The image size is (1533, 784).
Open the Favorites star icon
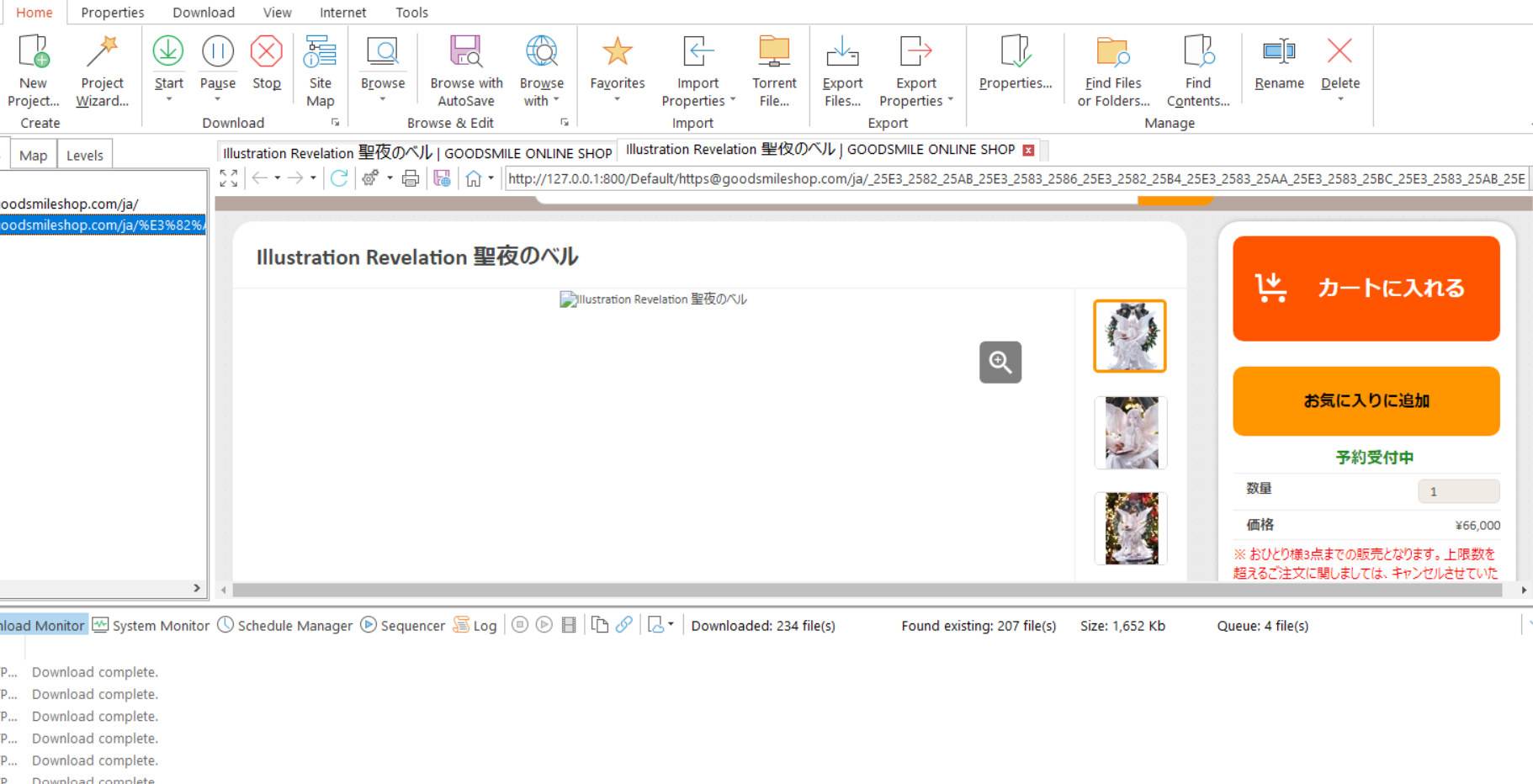[x=618, y=52]
